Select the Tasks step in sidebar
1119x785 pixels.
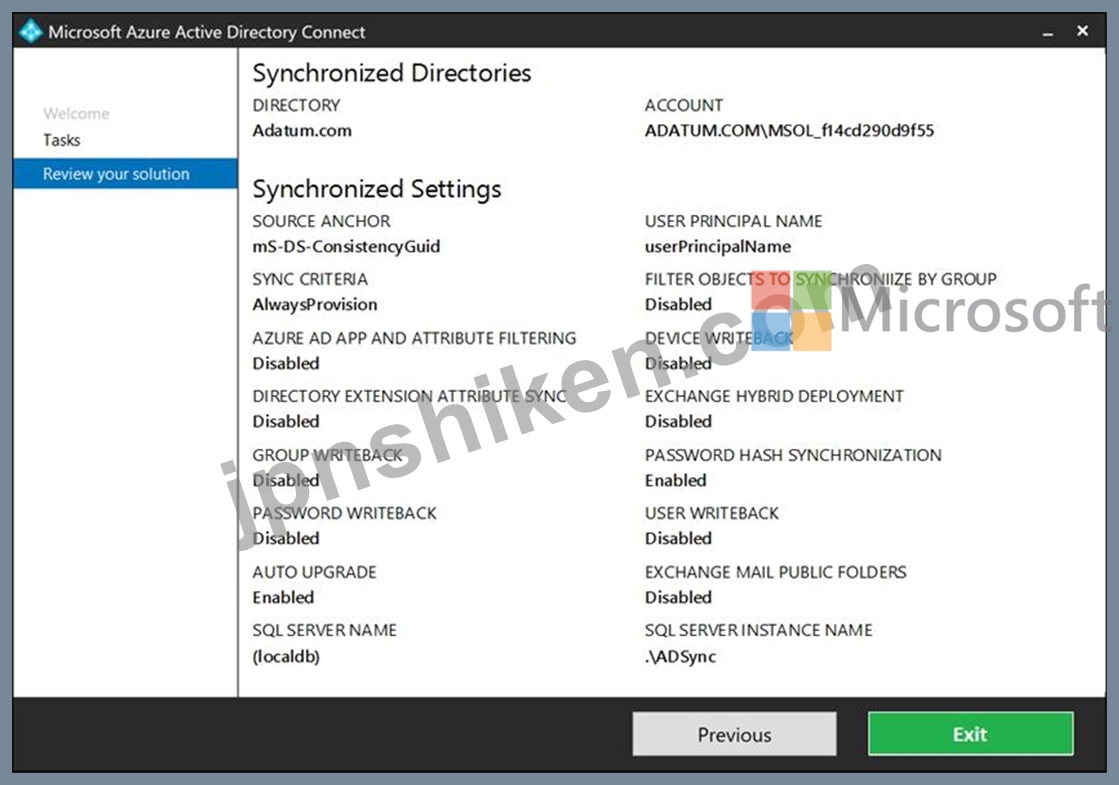(61, 140)
